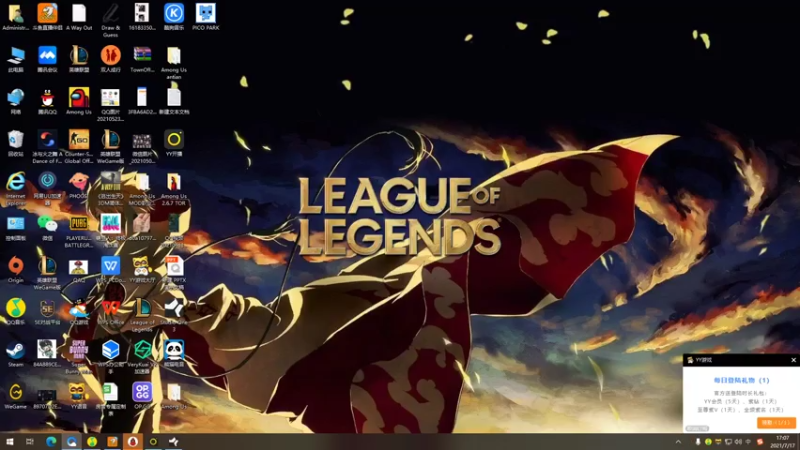Open the panda face app icon
Image resolution: width=800 pixels, height=450 pixels.
pyautogui.click(x=173, y=350)
